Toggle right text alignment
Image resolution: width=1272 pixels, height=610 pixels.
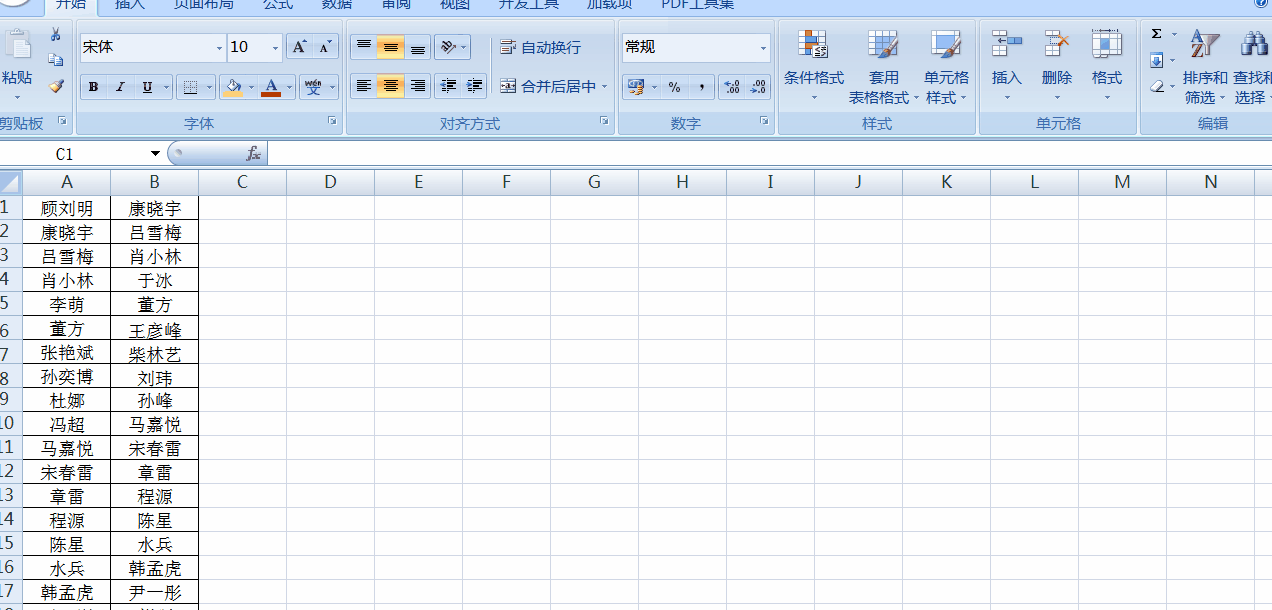[418, 86]
